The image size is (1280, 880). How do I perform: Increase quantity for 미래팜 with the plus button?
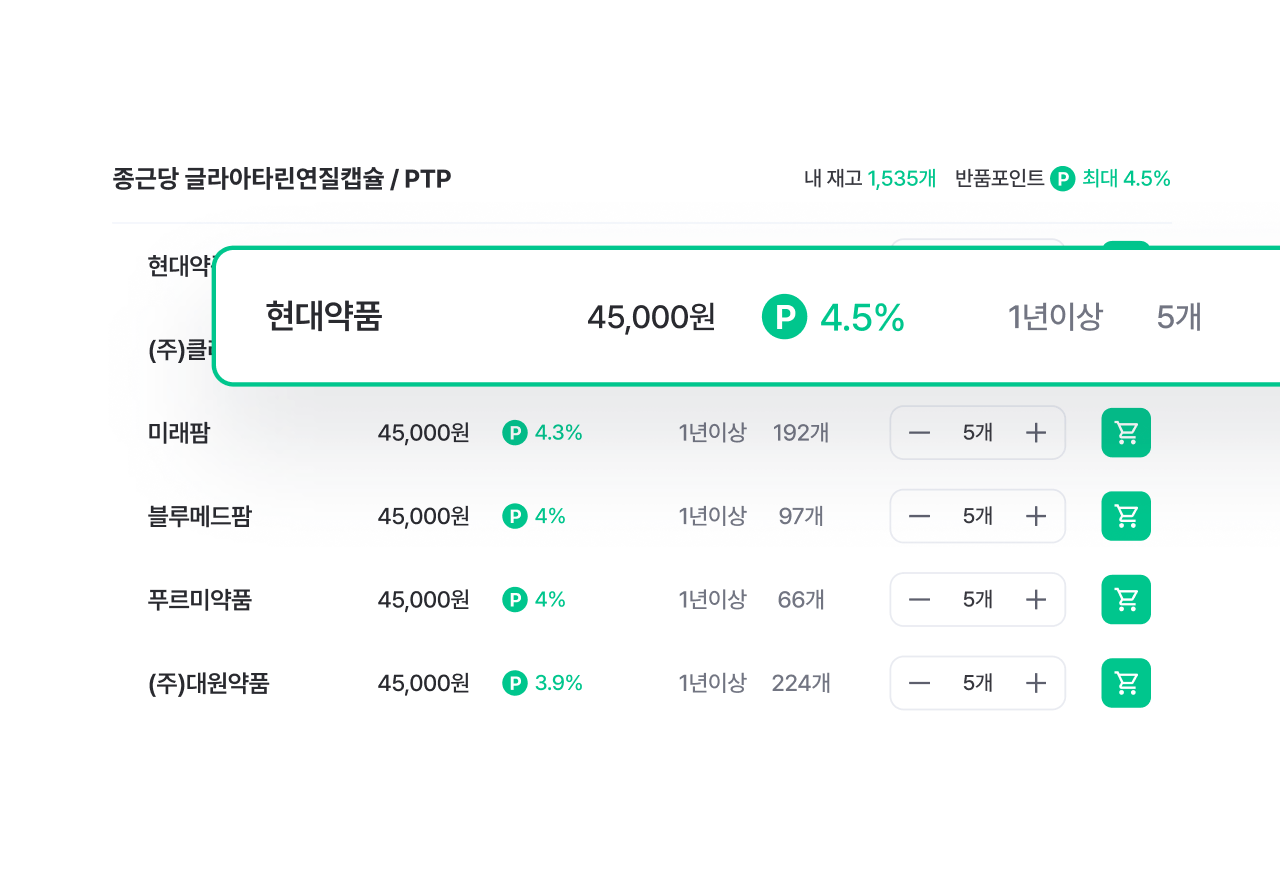pyautogui.click(x=1035, y=432)
